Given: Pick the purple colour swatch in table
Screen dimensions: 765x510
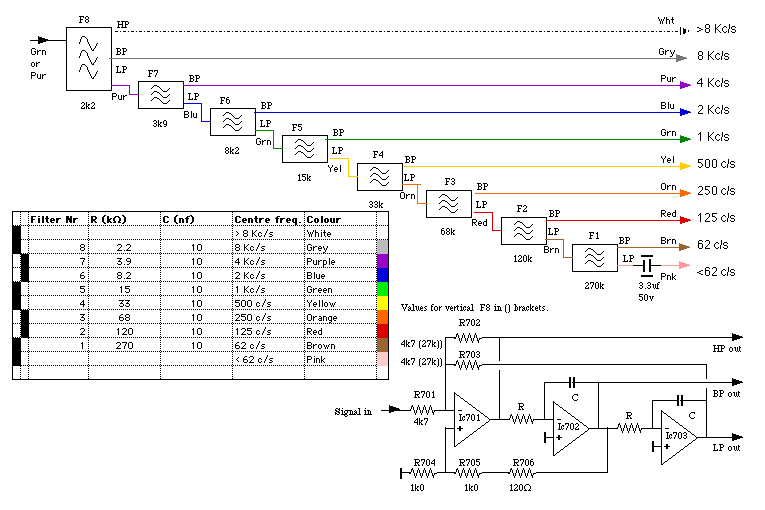Looking at the screenshot, I should pos(381,261).
